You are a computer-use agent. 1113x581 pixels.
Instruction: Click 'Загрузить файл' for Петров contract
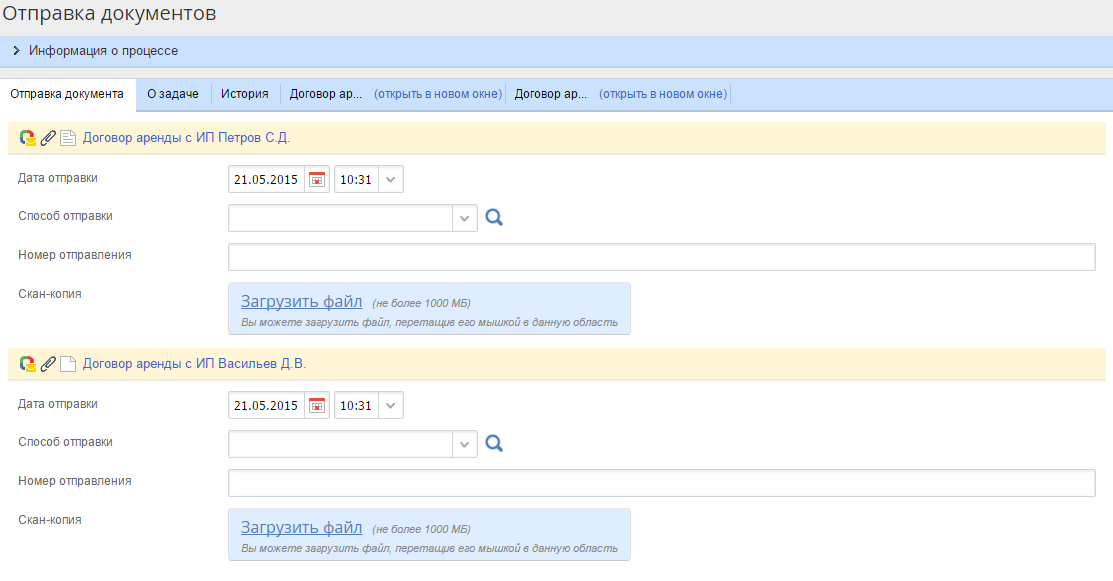point(301,301)
